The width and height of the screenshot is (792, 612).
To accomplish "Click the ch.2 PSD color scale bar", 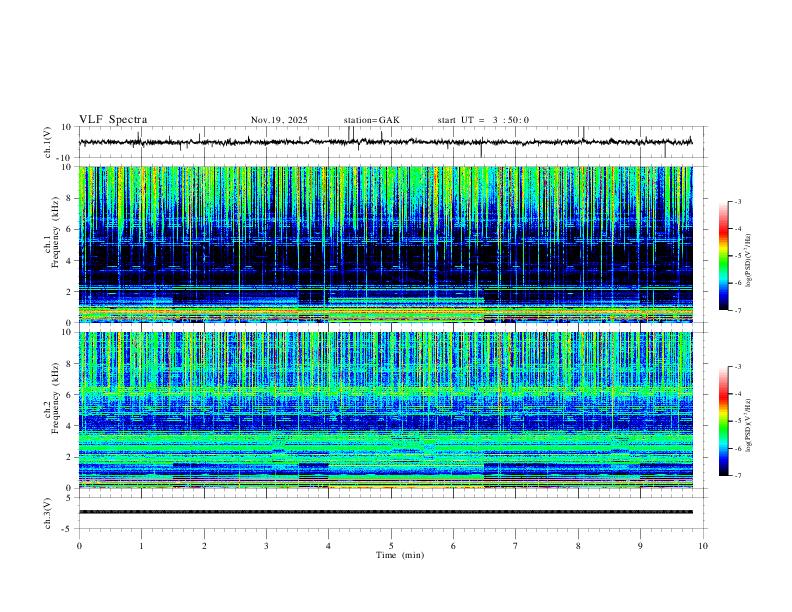I will [x=724, y=421].
